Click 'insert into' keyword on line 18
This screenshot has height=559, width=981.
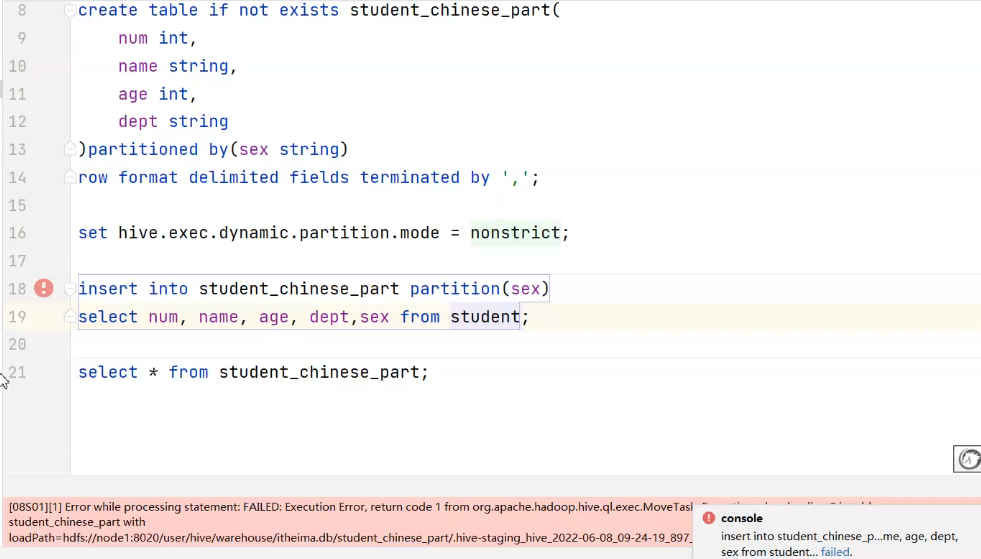133,289
